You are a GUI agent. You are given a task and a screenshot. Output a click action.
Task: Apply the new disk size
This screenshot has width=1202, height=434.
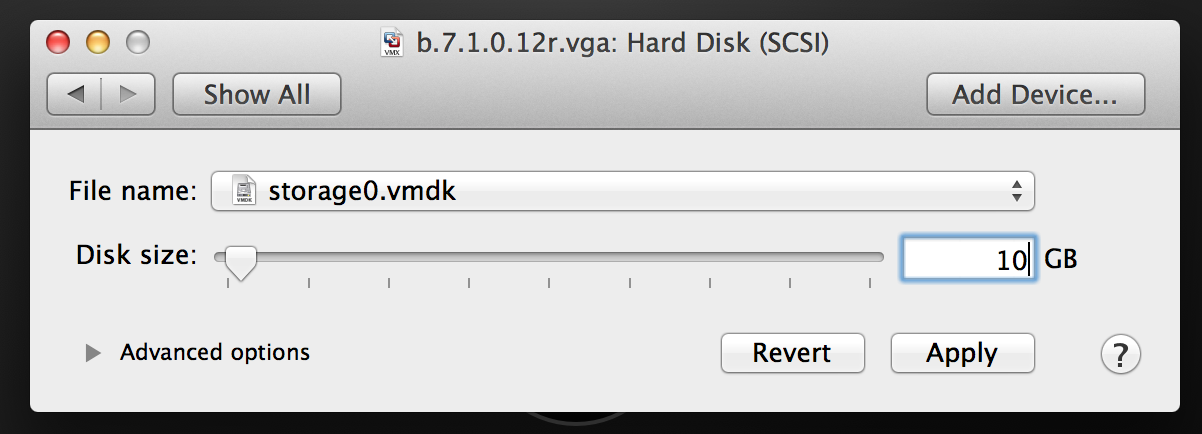pyautogui.click(x=962, y=353)
